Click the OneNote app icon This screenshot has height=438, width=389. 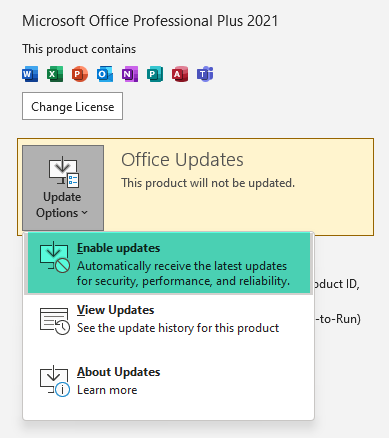click(130, 74)
